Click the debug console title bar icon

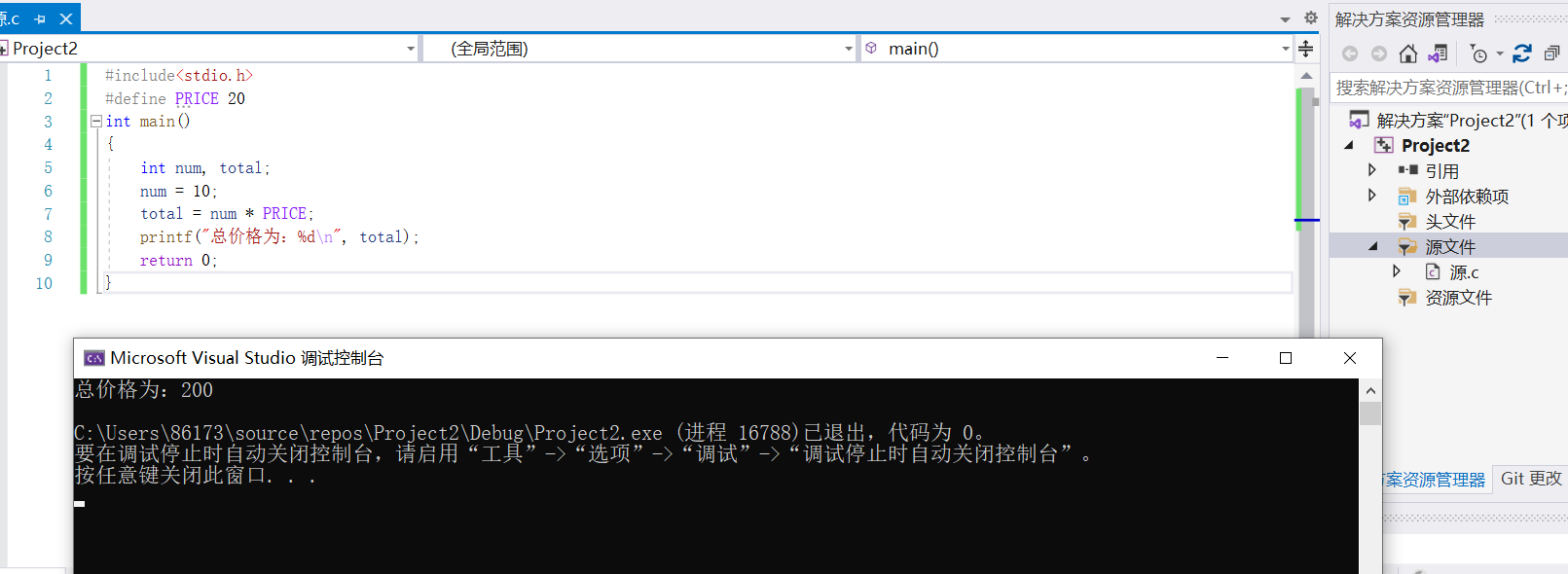tap(94, 358)
